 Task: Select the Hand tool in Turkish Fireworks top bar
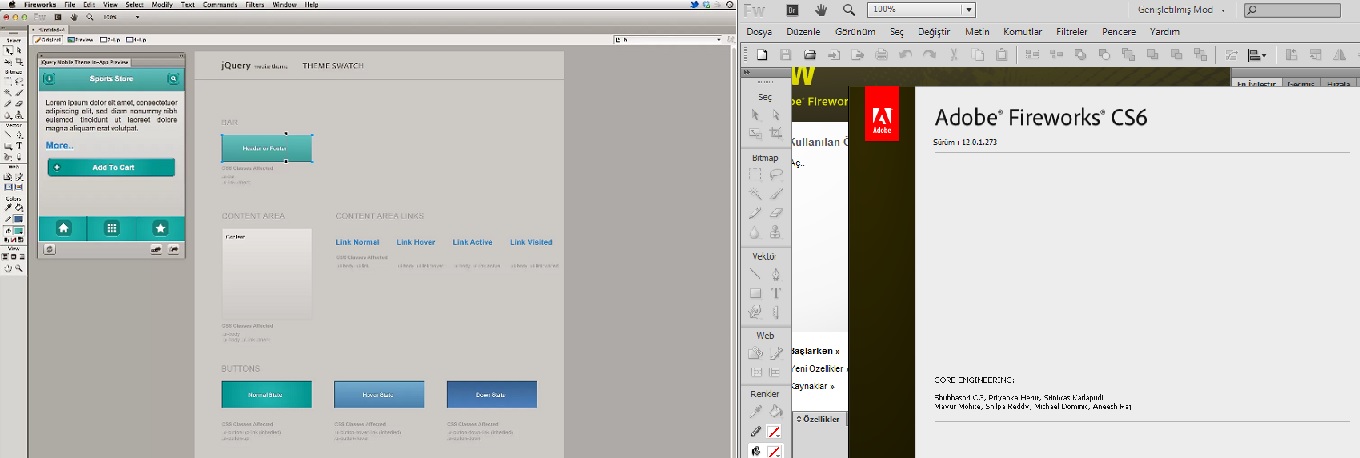(x=821, y=10)
